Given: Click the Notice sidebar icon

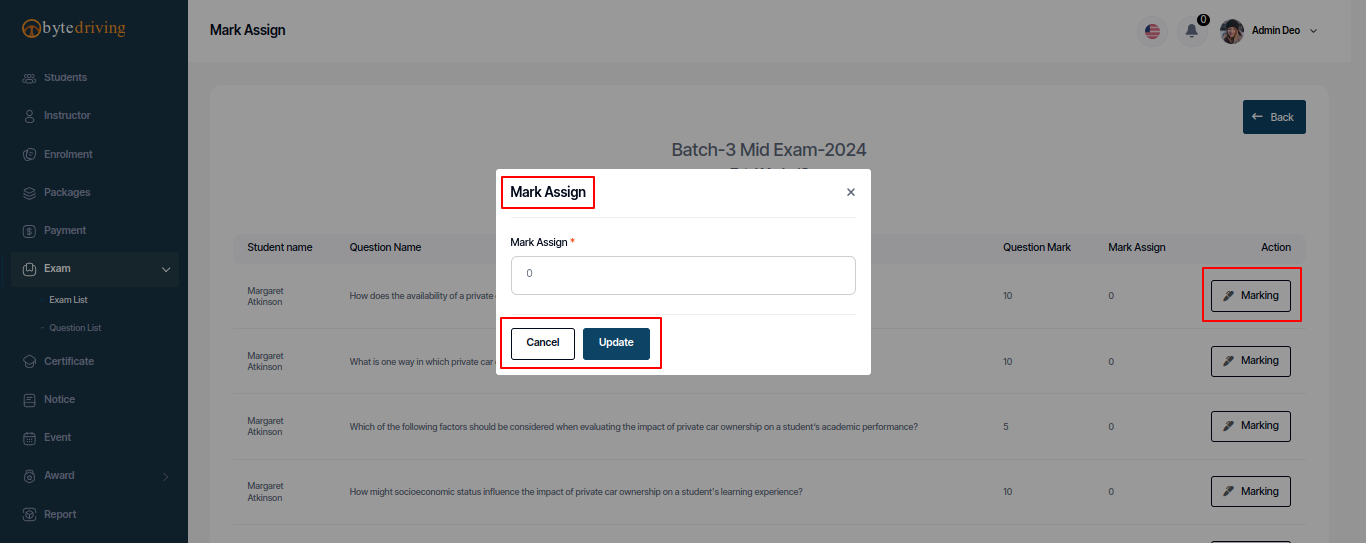Looking at the screenshot, I should 29,399.
